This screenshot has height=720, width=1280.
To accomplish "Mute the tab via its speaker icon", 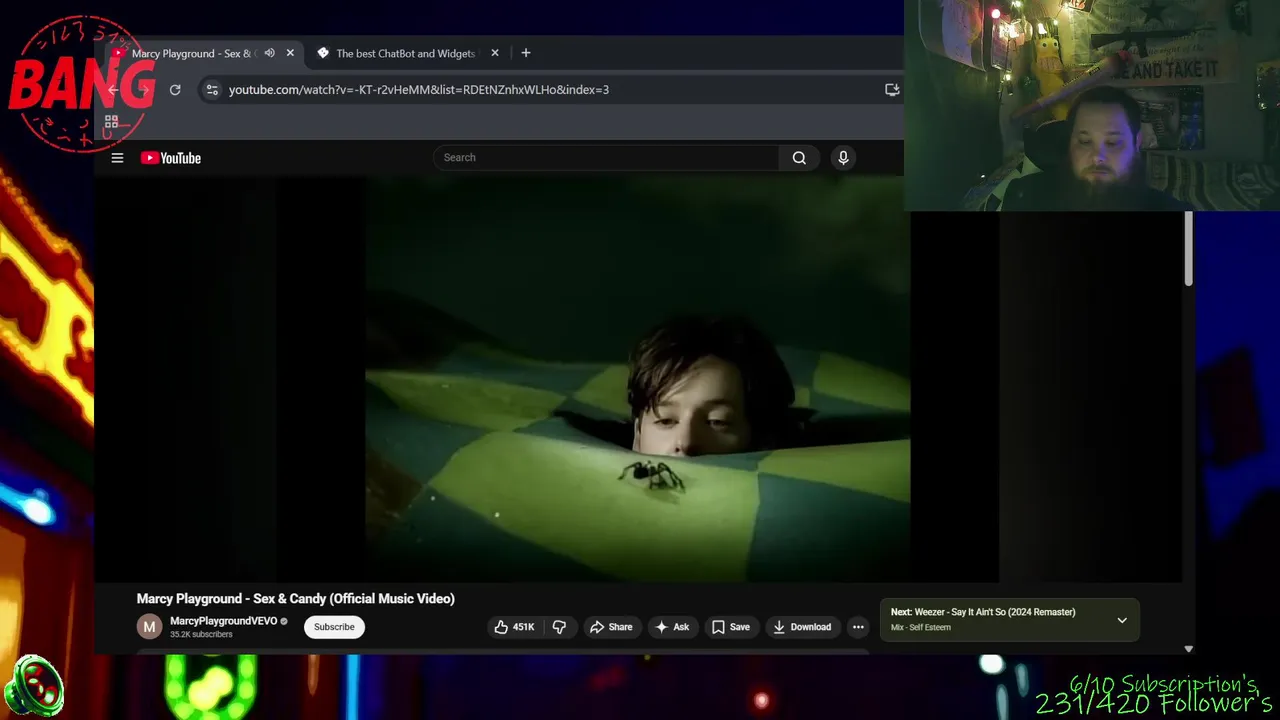I will tap(269, 53).
